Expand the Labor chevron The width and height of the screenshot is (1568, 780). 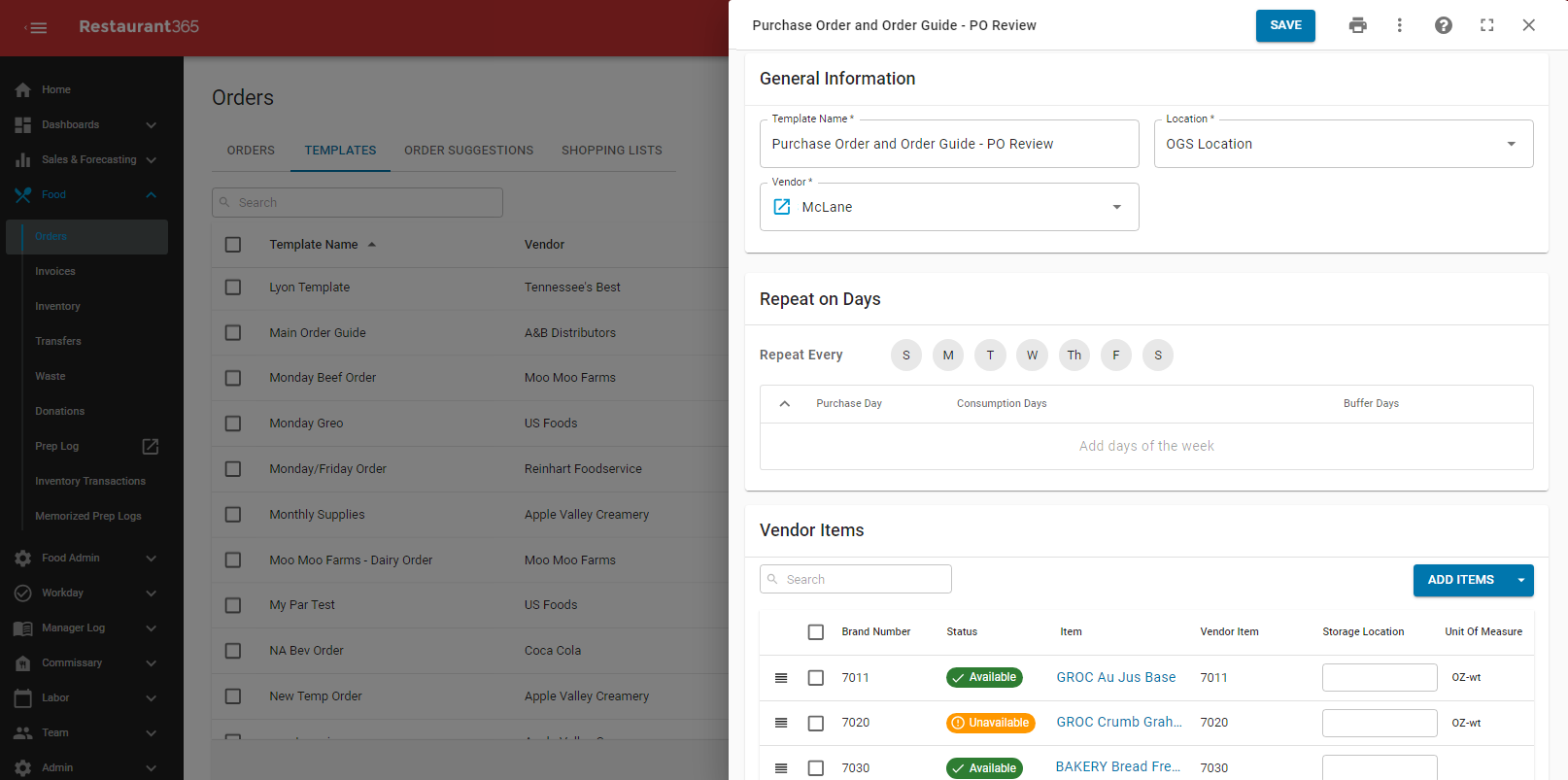point(151,697)
